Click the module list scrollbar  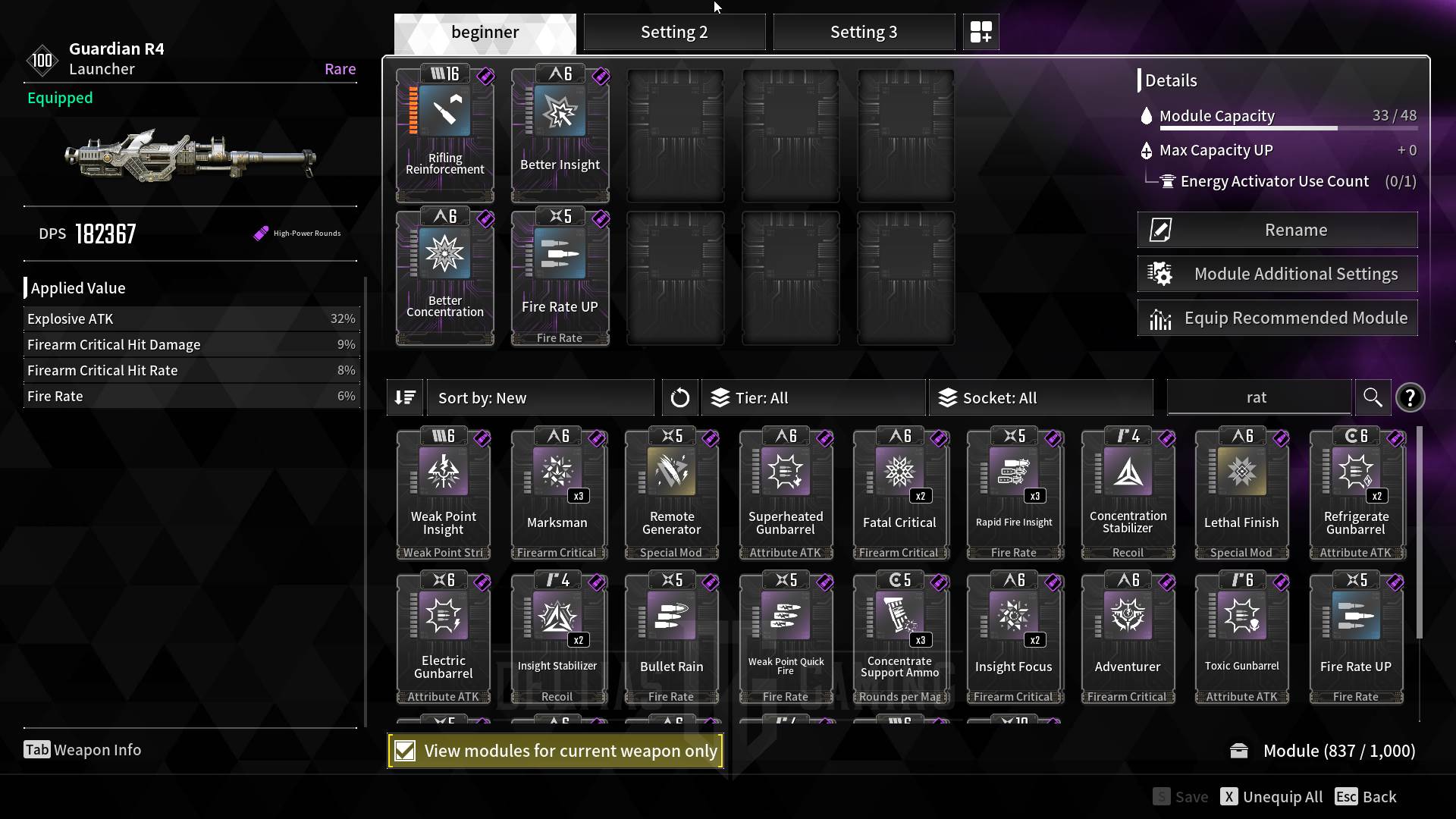pos(1419,531)
